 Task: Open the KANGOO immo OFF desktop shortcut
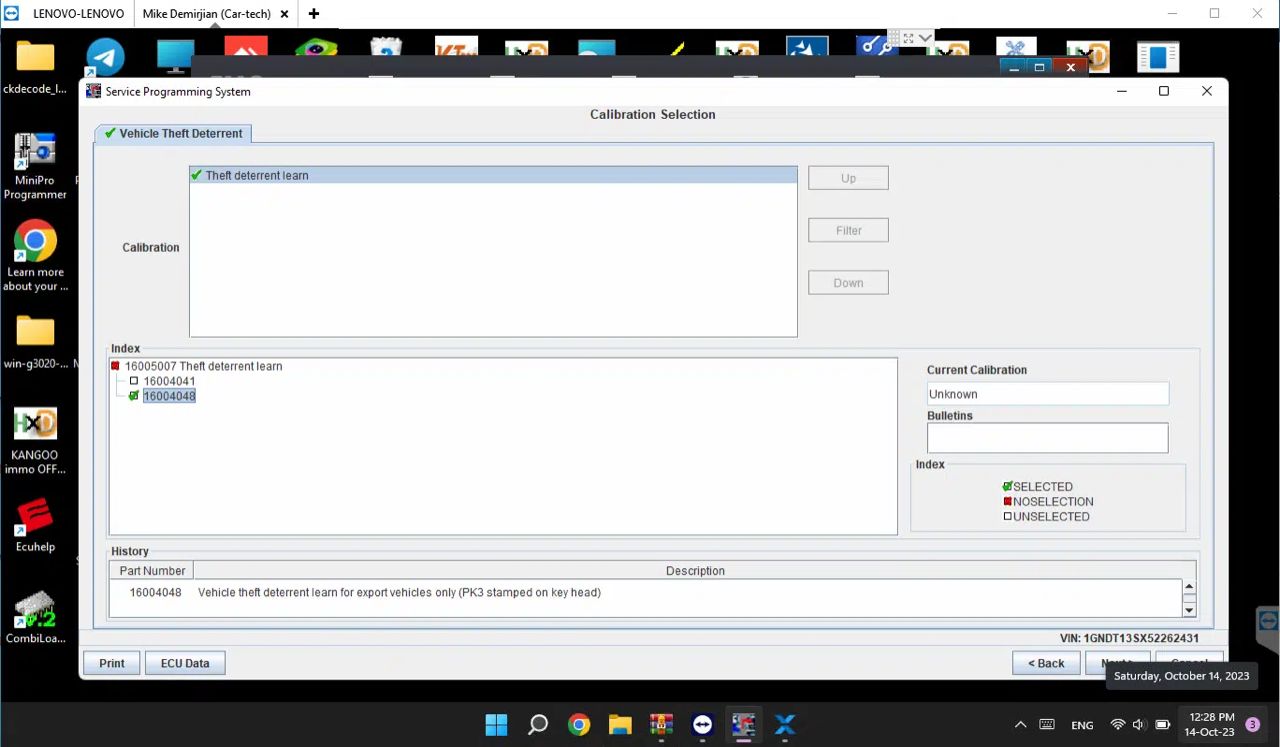pos(35,425)
